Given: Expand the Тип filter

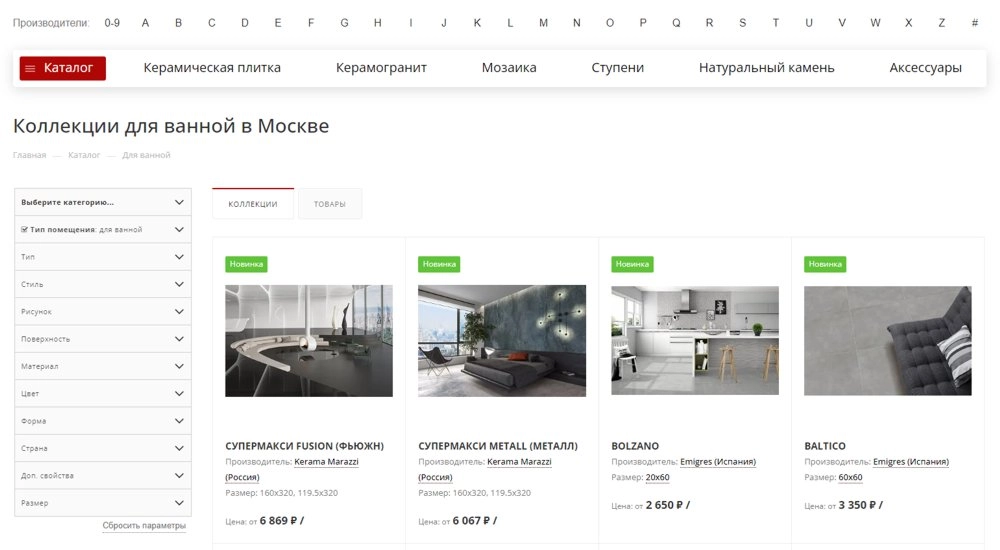Looking at the screenshot, I should (x=103, y=257).
